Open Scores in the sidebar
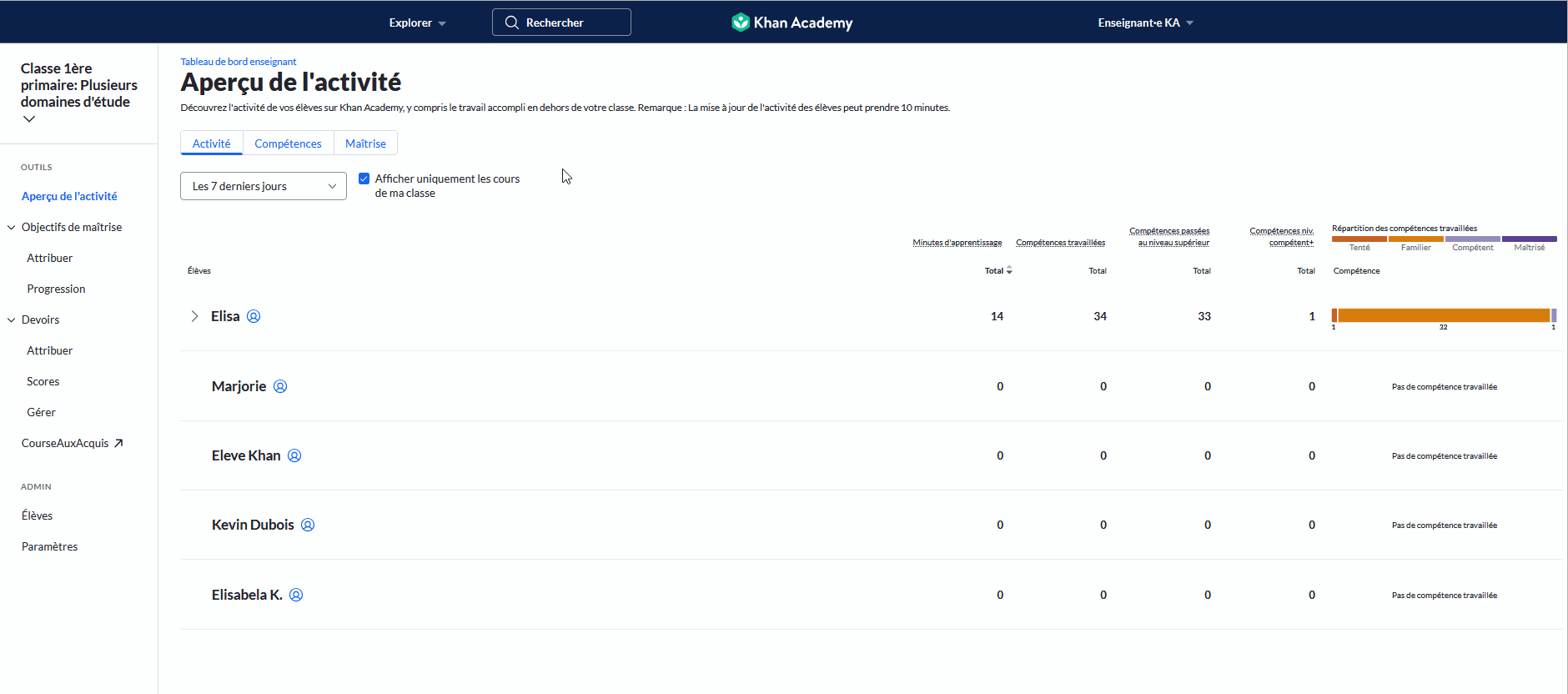Image resolution: width=1568 pixels, height=694 pixels. [43, 381]
